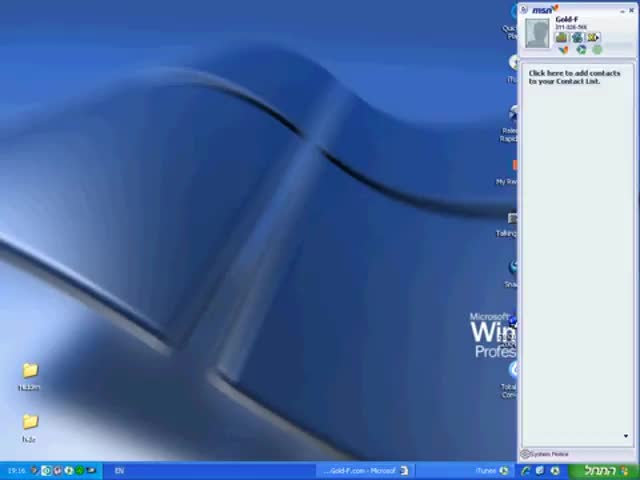The image size is (640, 480).
Task: Click the MSN butterfly logo in title bar
Action: tap(543, 10)
